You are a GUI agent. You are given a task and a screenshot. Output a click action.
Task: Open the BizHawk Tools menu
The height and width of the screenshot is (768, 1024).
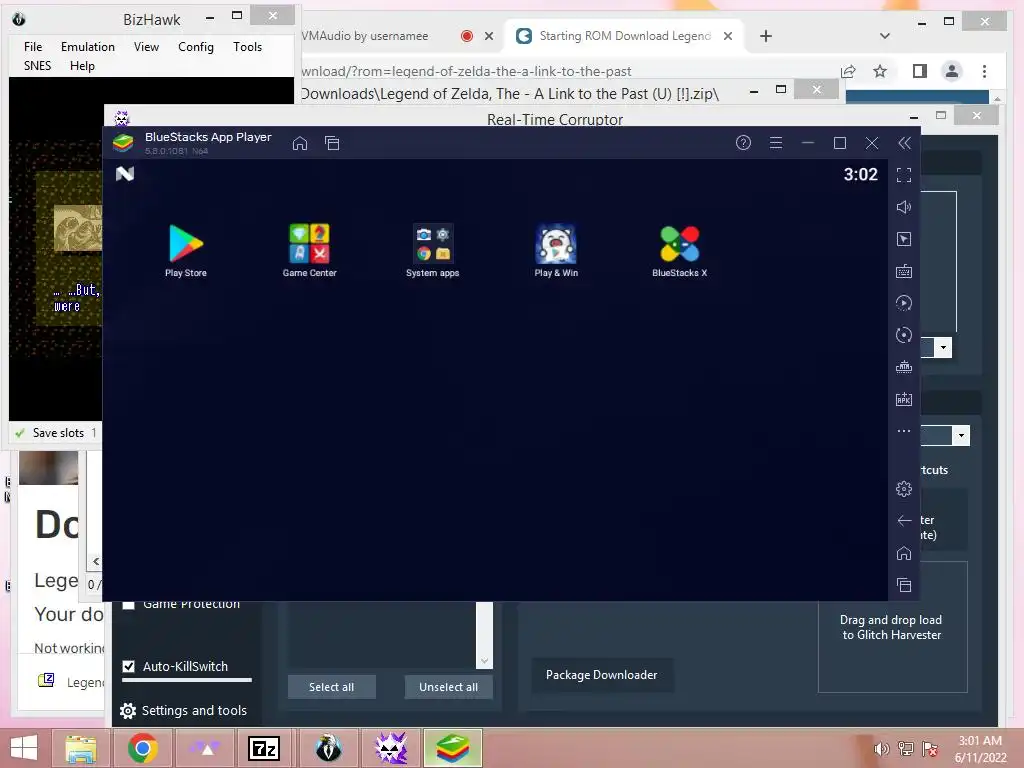click(x=248, y=47)
